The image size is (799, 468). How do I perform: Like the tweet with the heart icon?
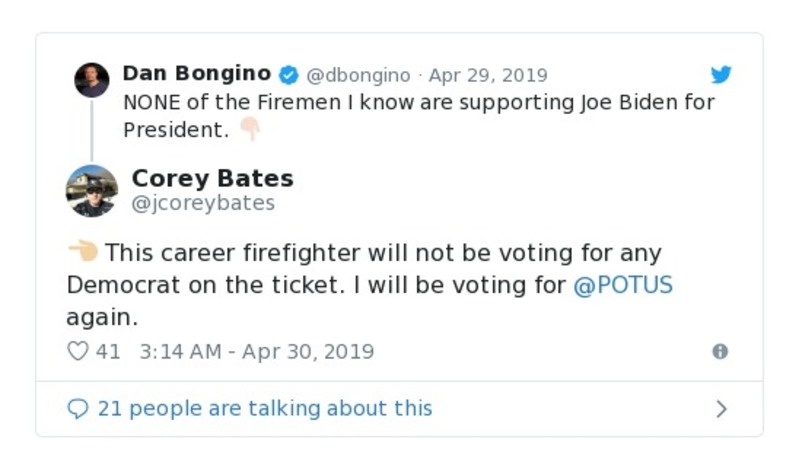[77, 351]
